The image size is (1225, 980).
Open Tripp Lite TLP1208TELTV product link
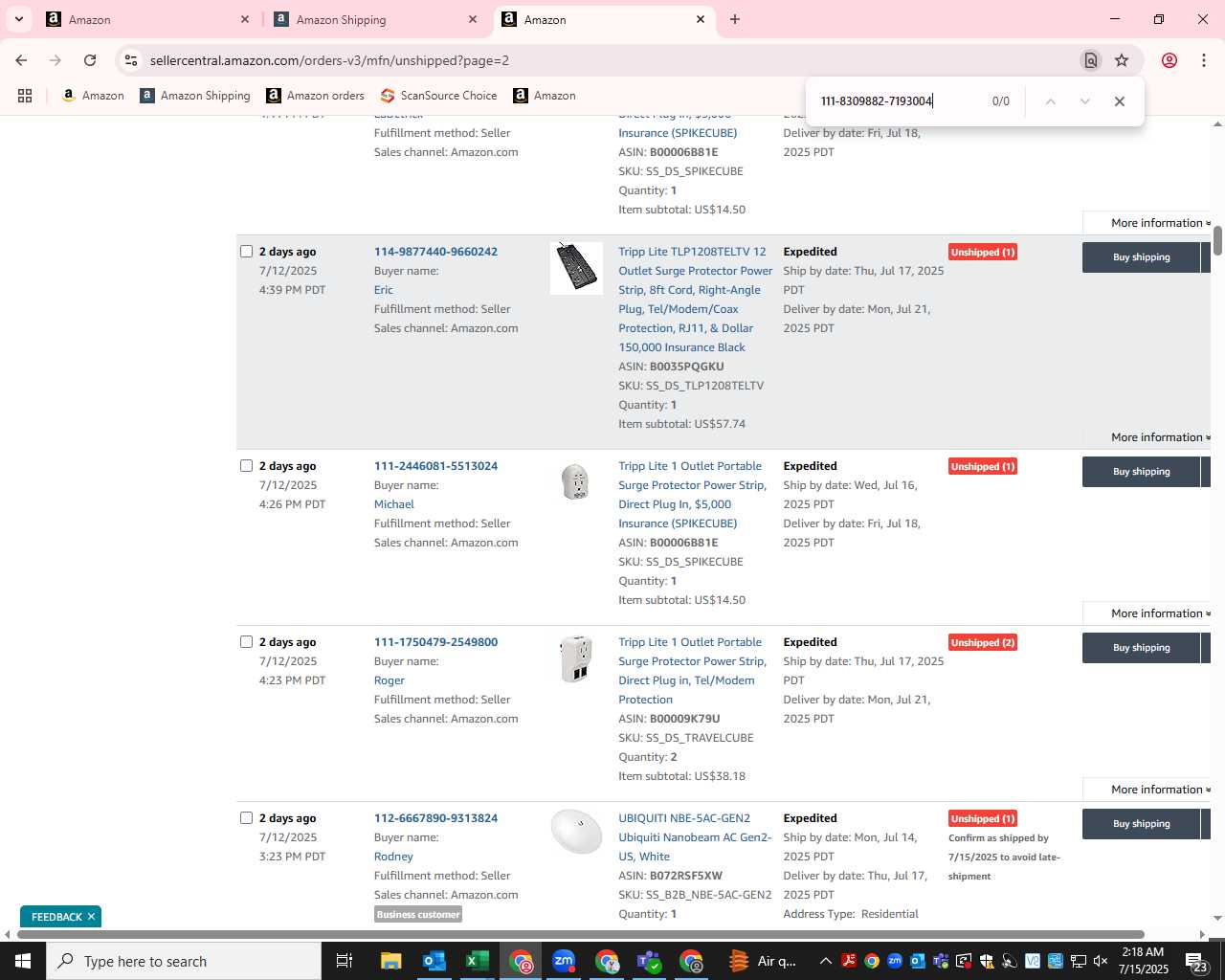tap(696, 300)
